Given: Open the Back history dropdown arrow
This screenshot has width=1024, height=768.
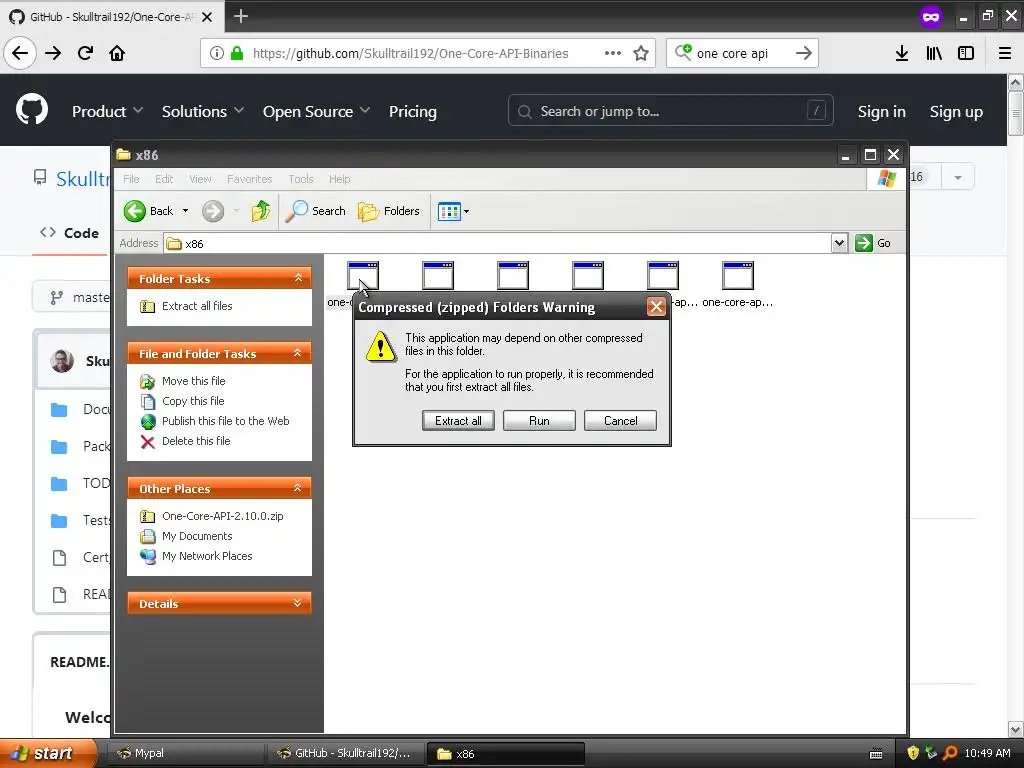Looking at the screenshot, I should click(185, 211).
